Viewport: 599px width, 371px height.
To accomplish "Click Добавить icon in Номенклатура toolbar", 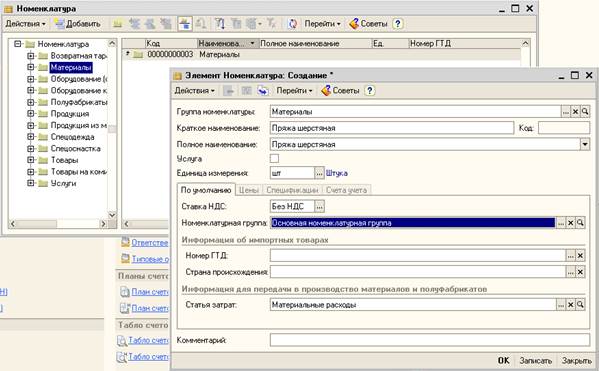I will pos(59,24).
